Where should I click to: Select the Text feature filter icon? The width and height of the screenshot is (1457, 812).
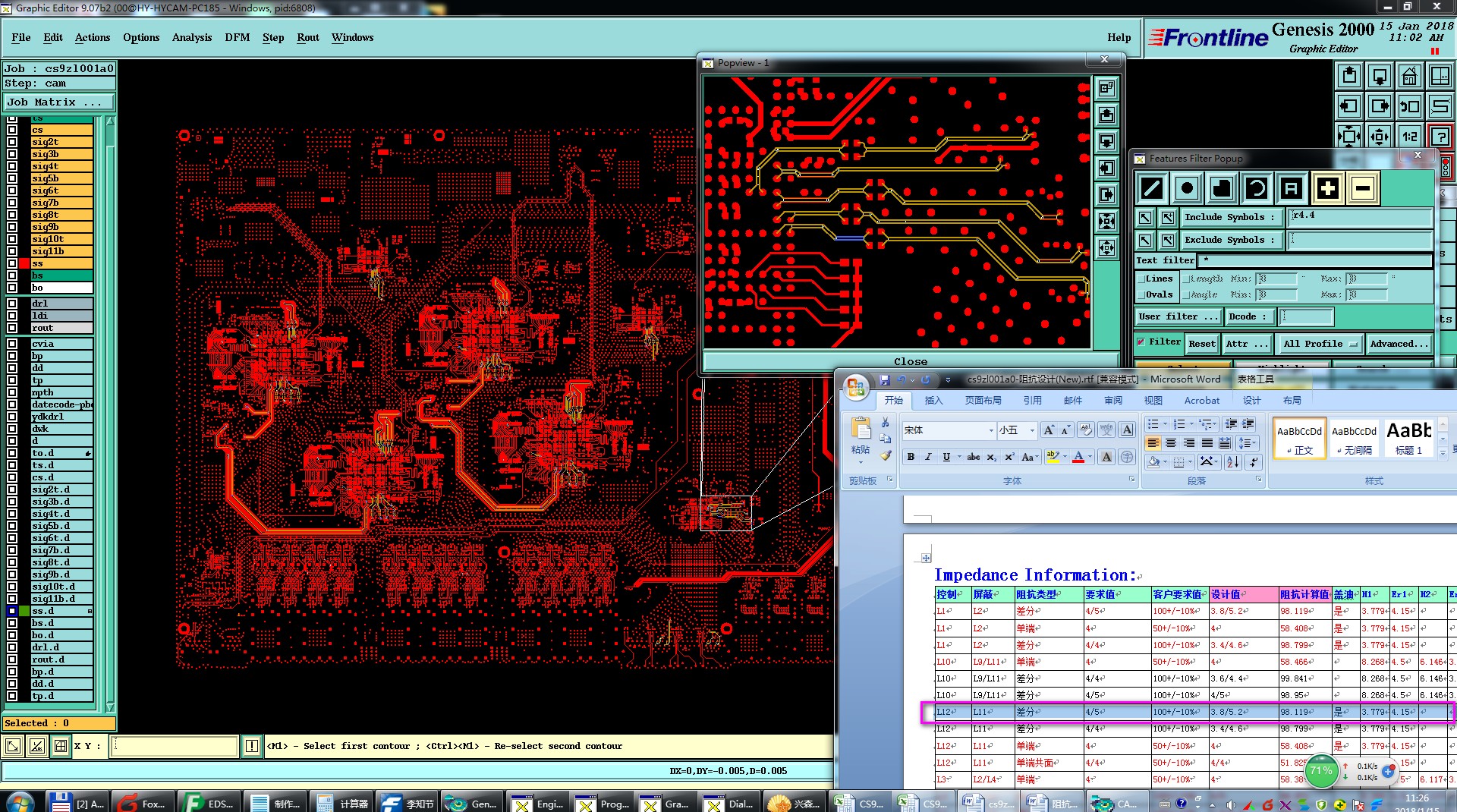tap(1292, 188)
